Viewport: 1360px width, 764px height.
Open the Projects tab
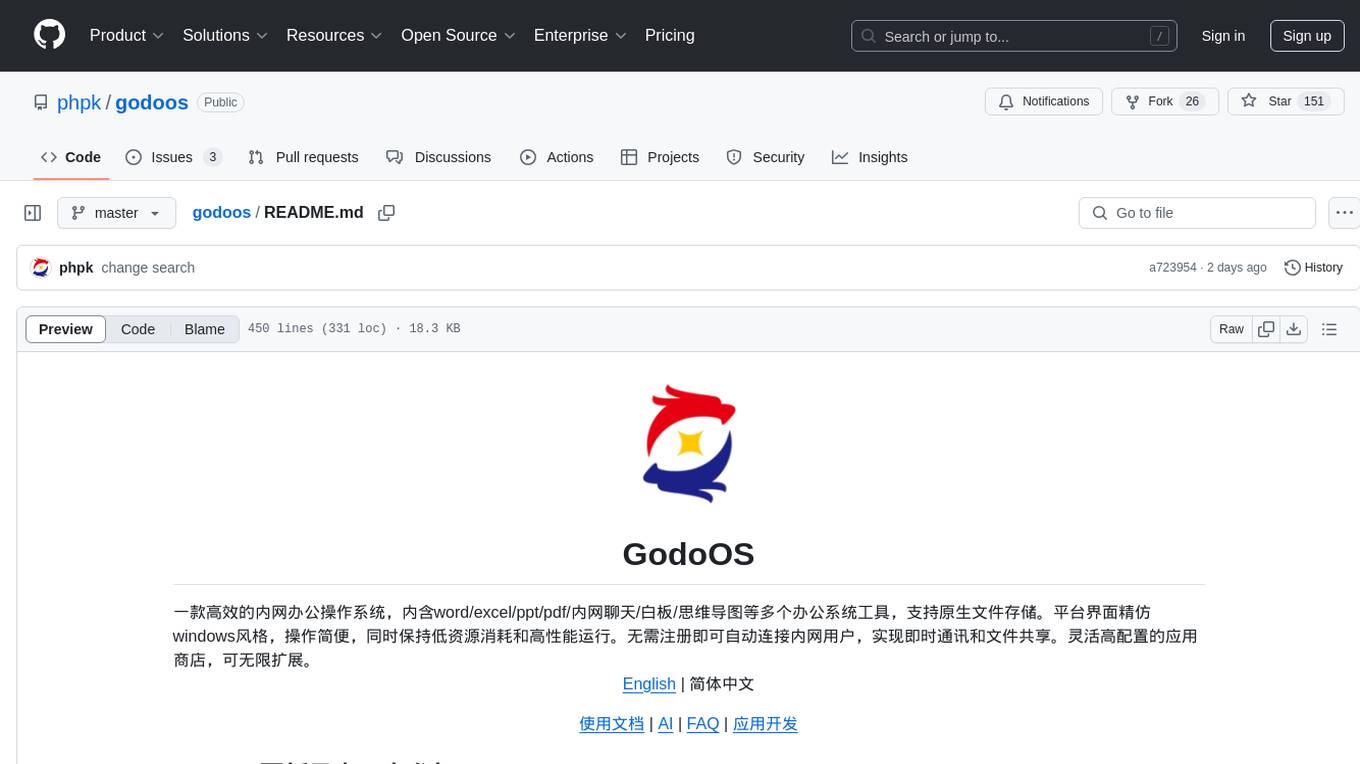(660, 157)
